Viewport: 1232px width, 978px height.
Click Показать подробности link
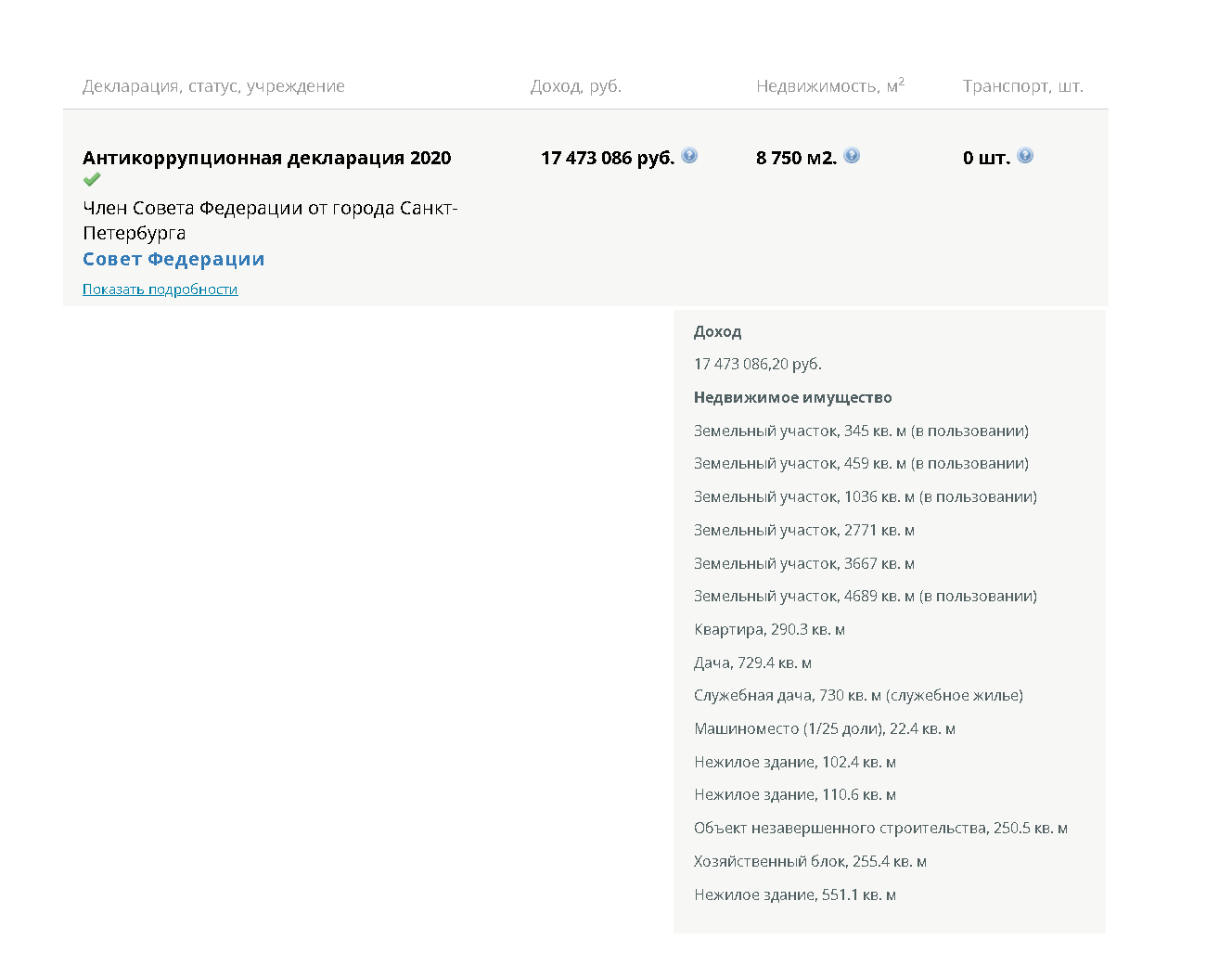point(160,290)
